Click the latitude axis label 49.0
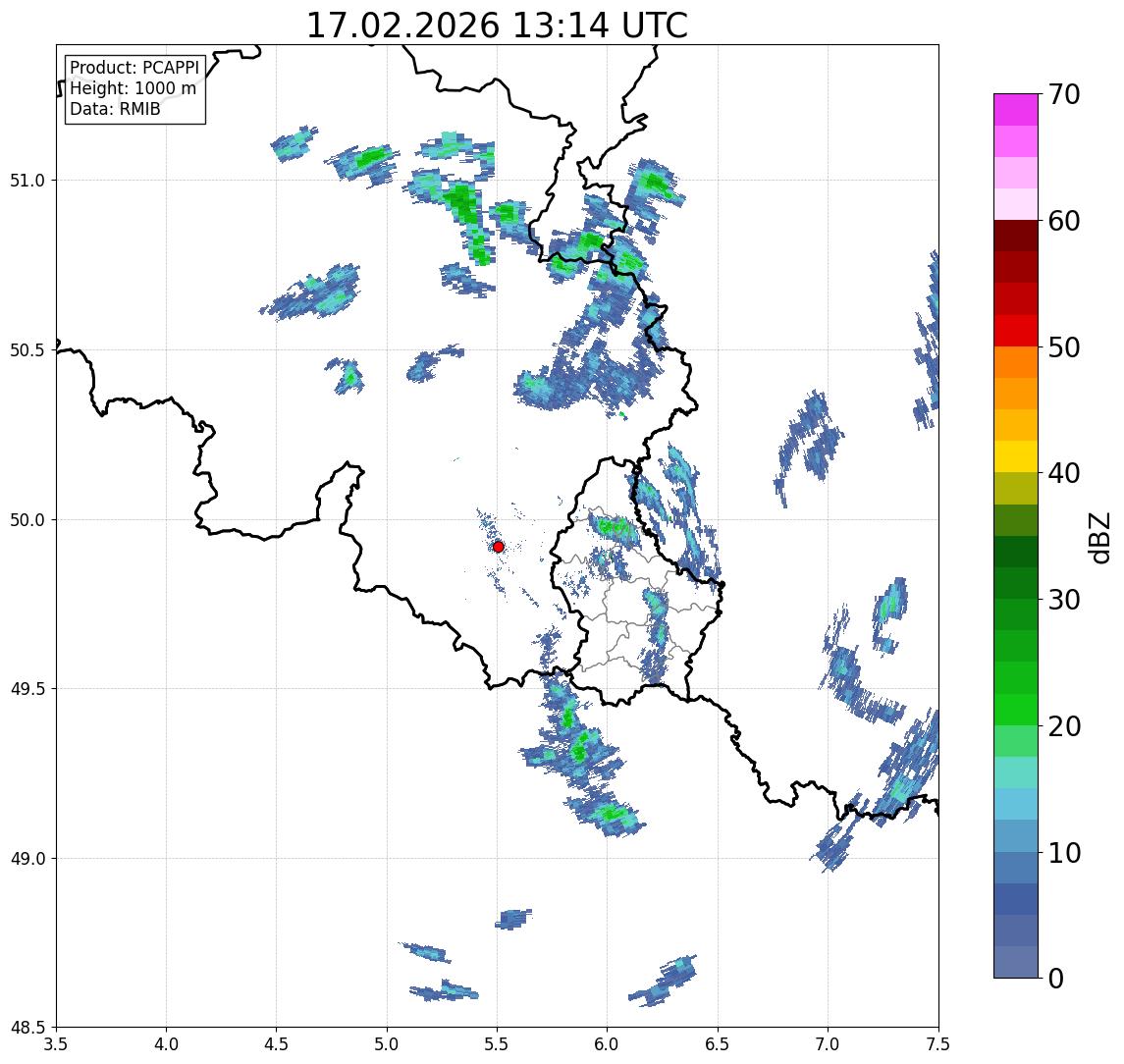 tap(27, 858)
